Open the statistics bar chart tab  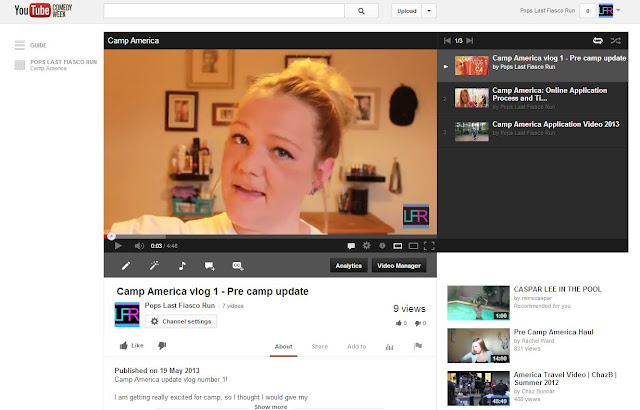(389, 347)
